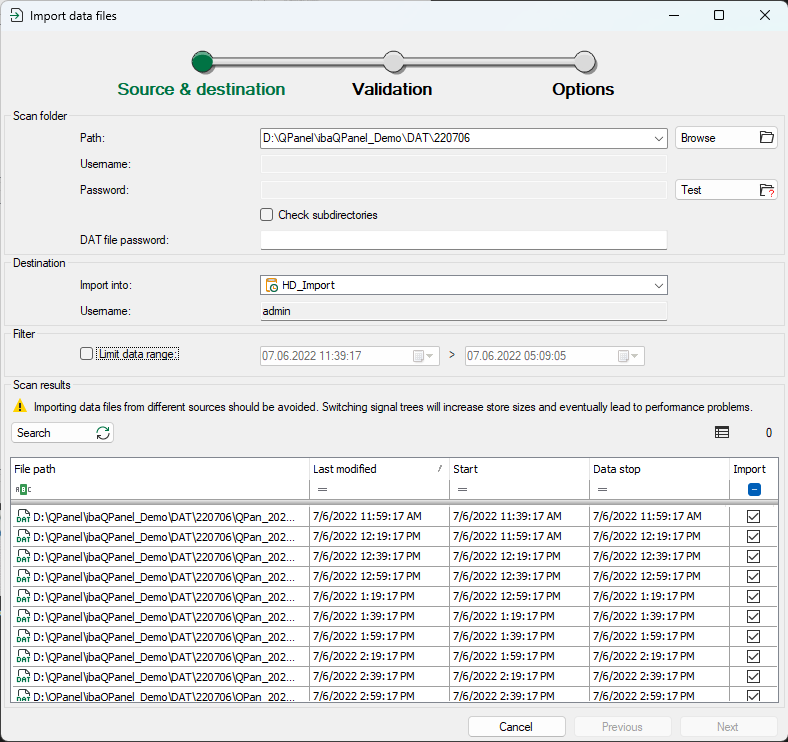Click the warning triangle icon in Scan results

tap(20, 407)
